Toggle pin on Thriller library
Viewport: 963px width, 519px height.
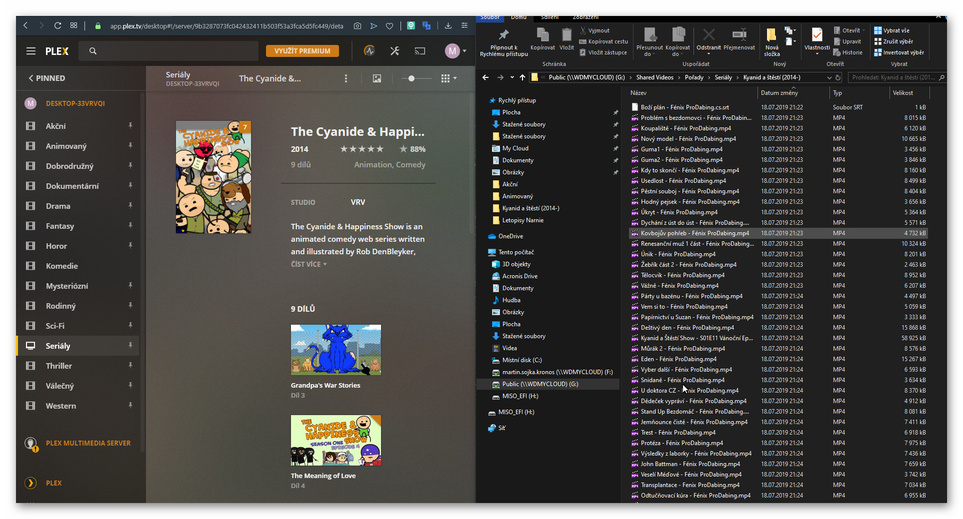click(130, 365)
